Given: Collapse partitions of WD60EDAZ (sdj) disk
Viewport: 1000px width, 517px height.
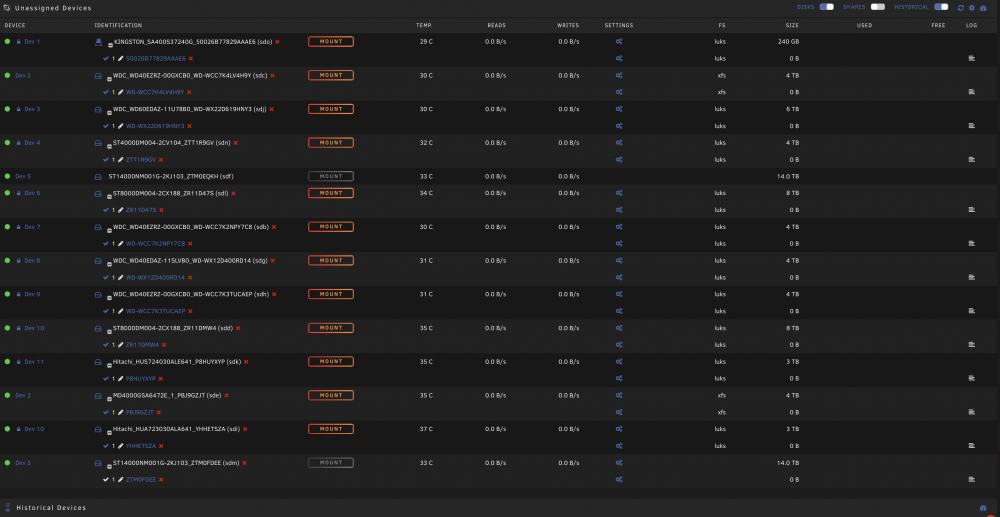Looking at the screenshot, I should (110, 113).
